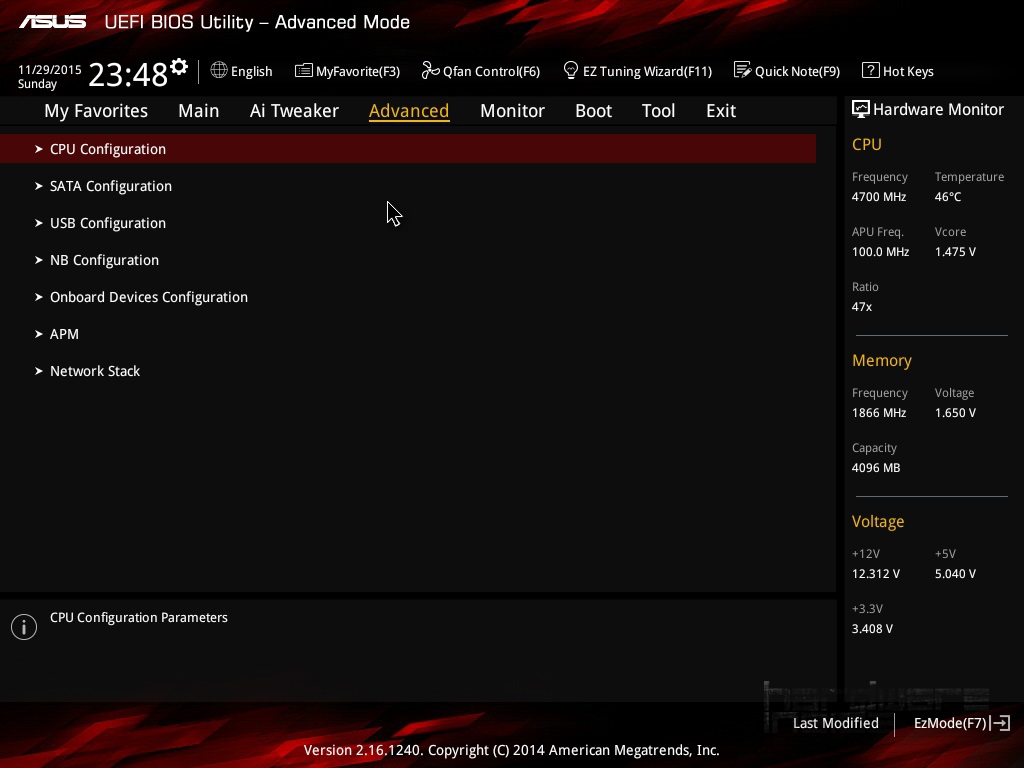
Task: Expand the CPU Configuration arrow
Action: 39,149
